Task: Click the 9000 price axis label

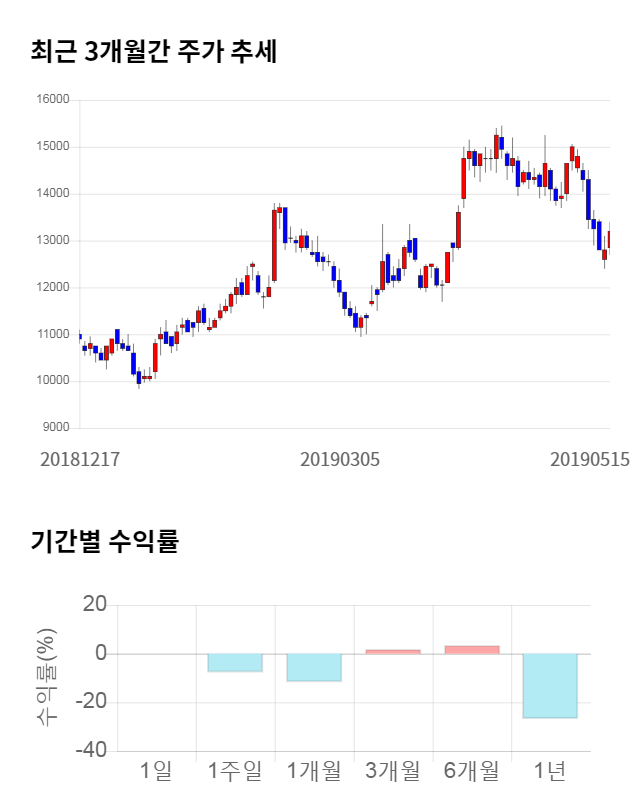Action: click(x=58, y=428)
